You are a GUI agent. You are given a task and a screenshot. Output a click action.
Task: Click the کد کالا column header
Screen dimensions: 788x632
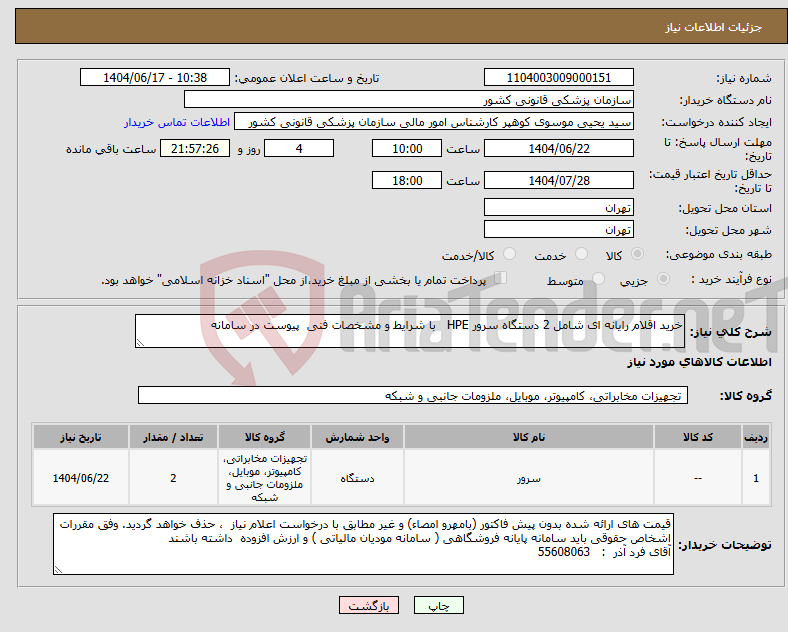coord(698,437)
